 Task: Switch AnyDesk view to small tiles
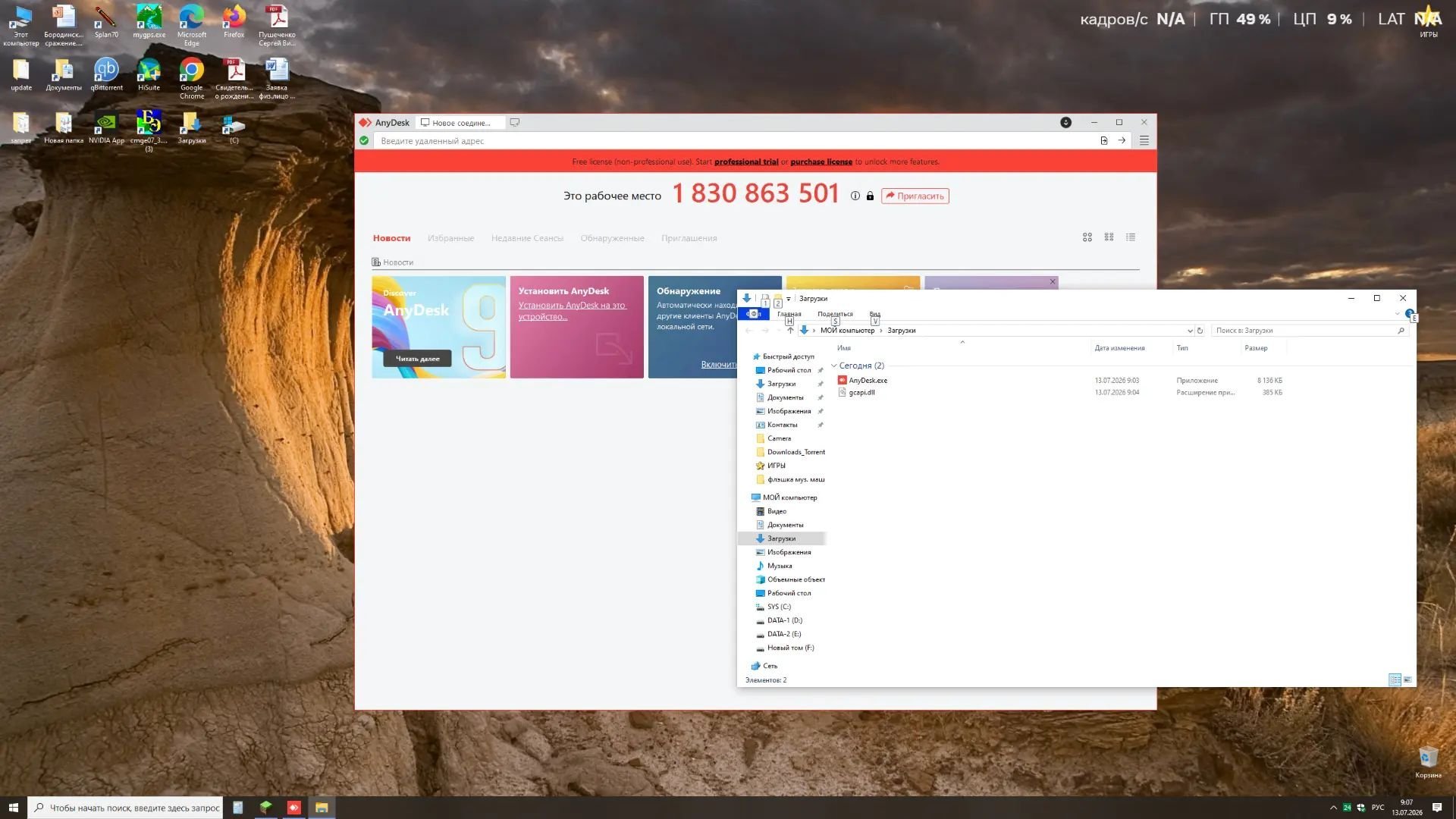pyautogui.click(x=1109, y=237)
